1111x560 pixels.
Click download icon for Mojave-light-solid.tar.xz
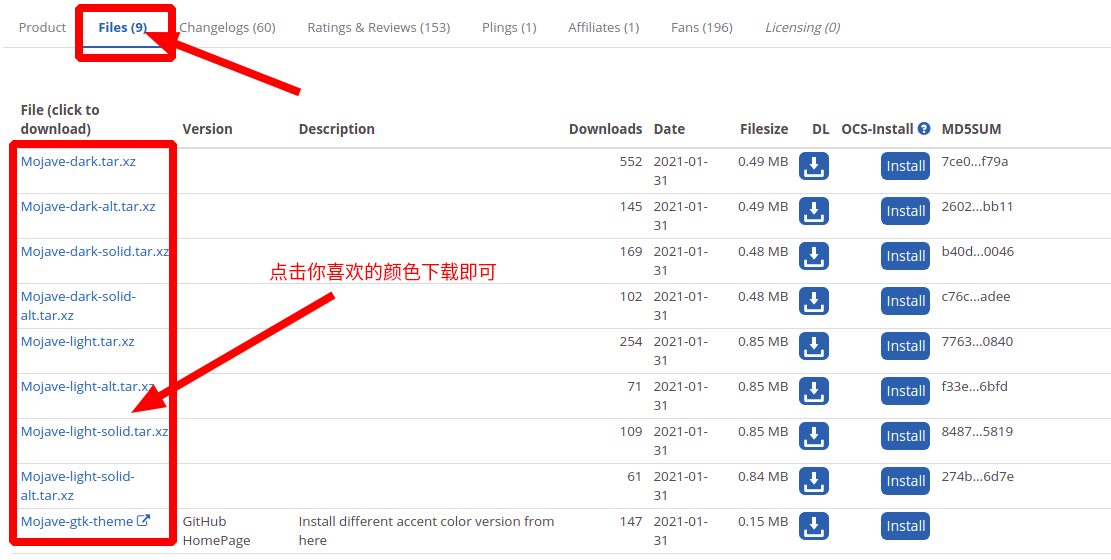click(813, 436)
